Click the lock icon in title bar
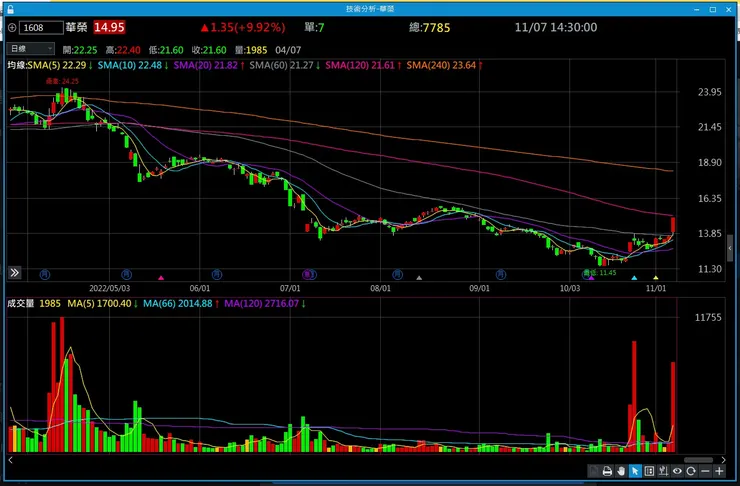Image resolution: width=740 pixels, height=486 pixels. pos(10,9)
